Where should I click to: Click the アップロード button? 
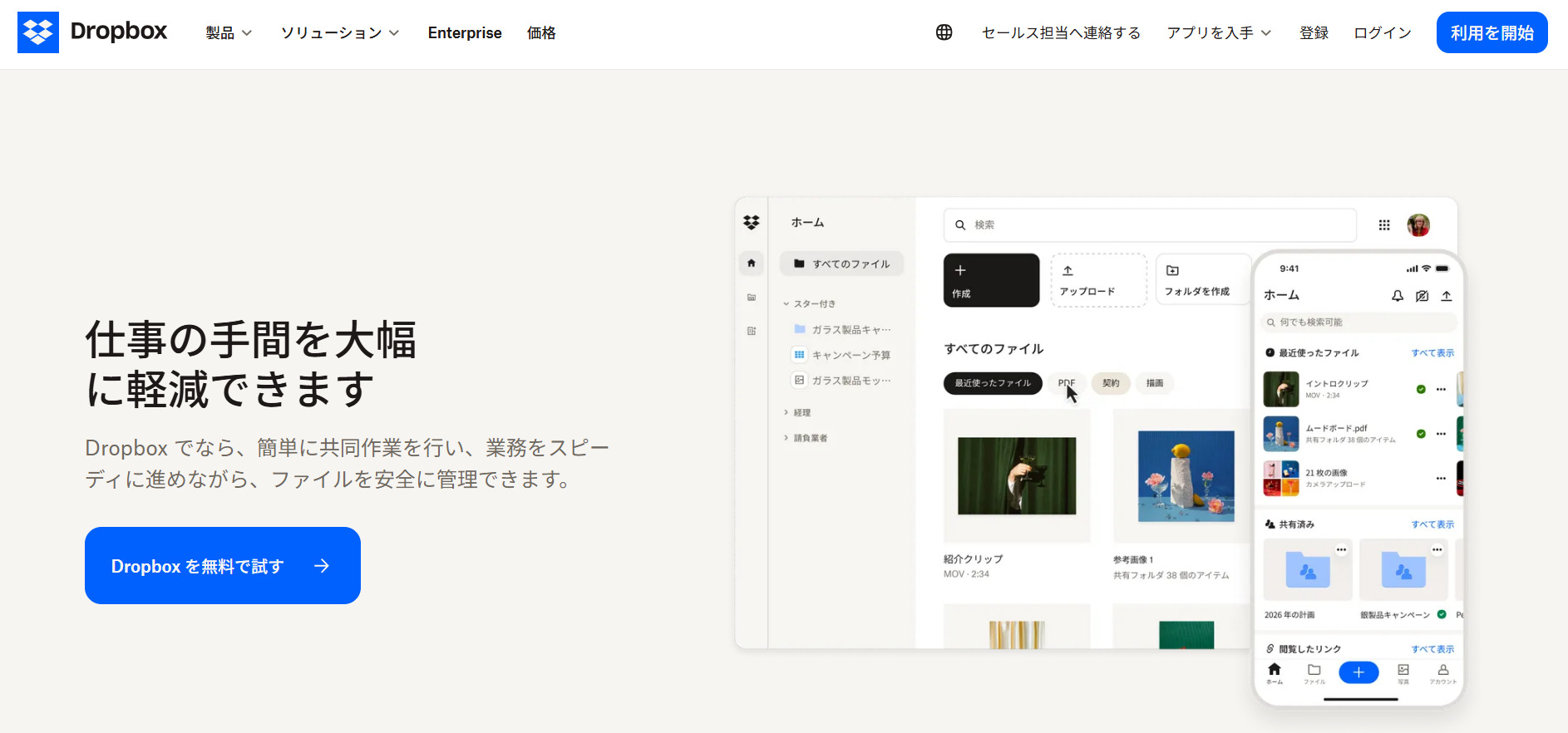pyautogui.click(x=1098, y=280)
